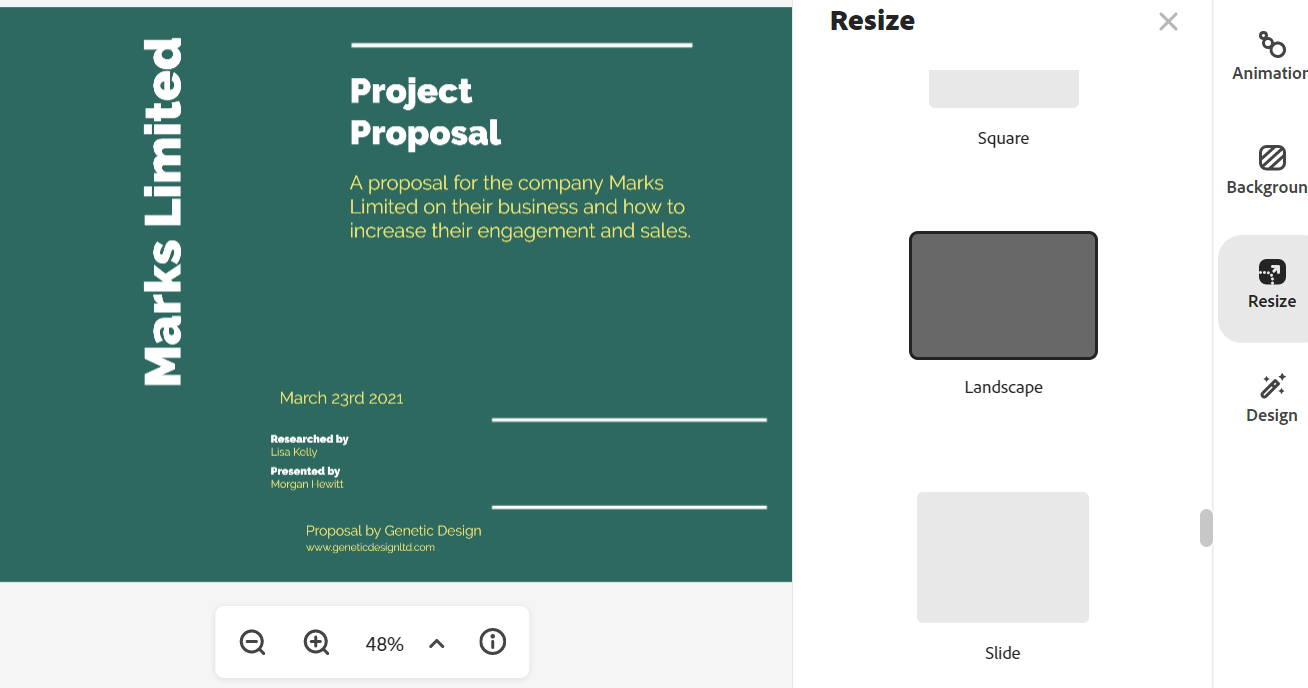Choose the Landscape size thumbnail
The image size is (1308, 688).
(x=1003, y=295)
